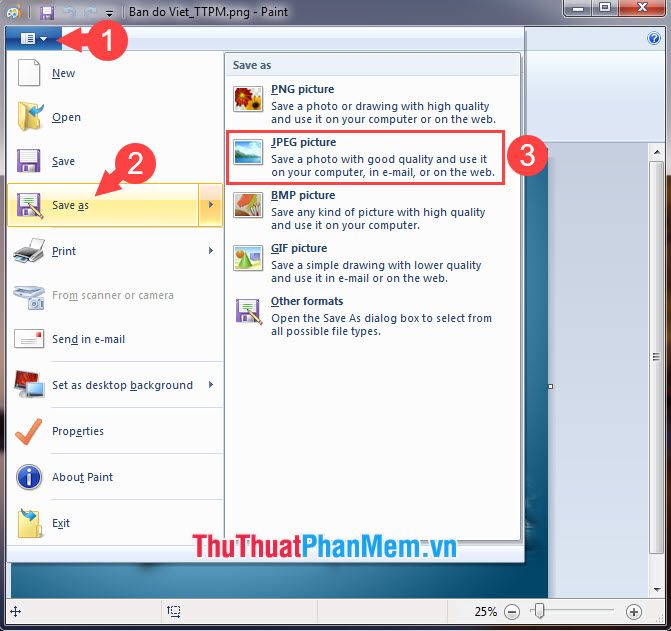Open Customize Quick Access Toolbar dropdown

(x=110, y=14)
